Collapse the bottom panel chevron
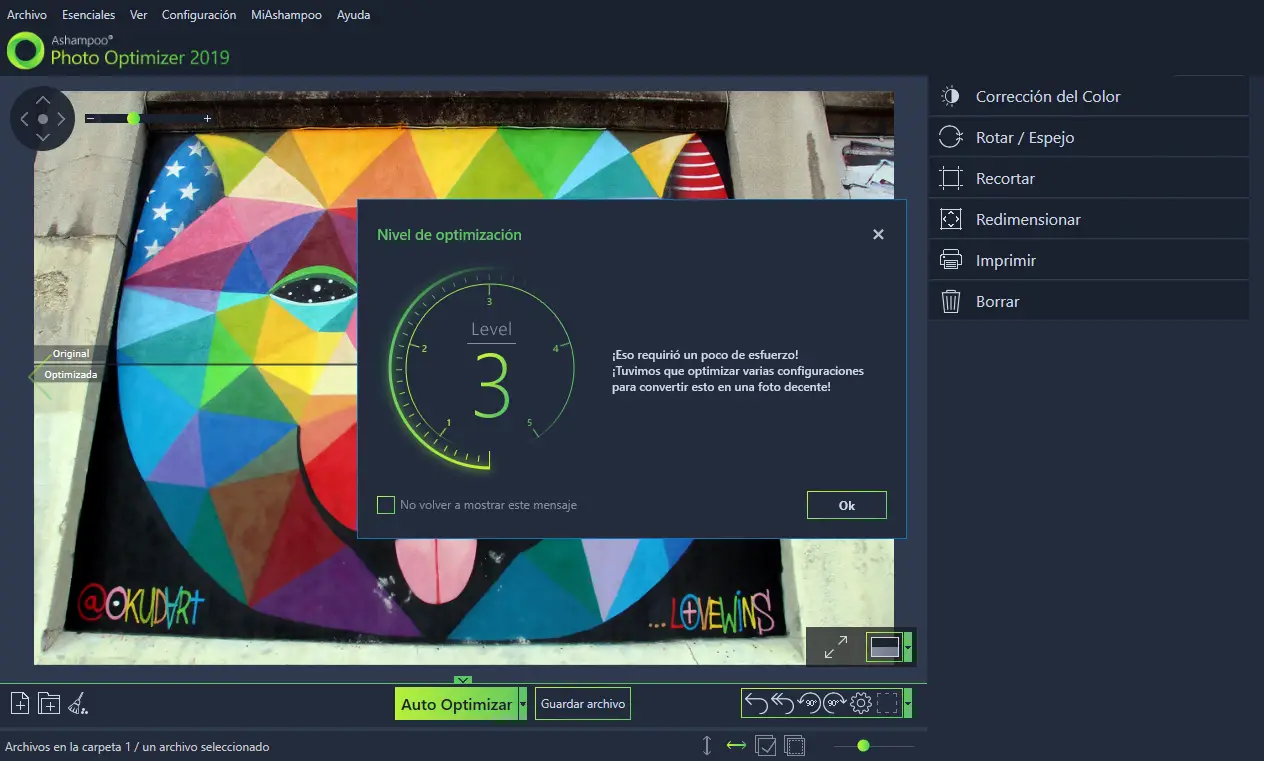 [x=463, y=681]
